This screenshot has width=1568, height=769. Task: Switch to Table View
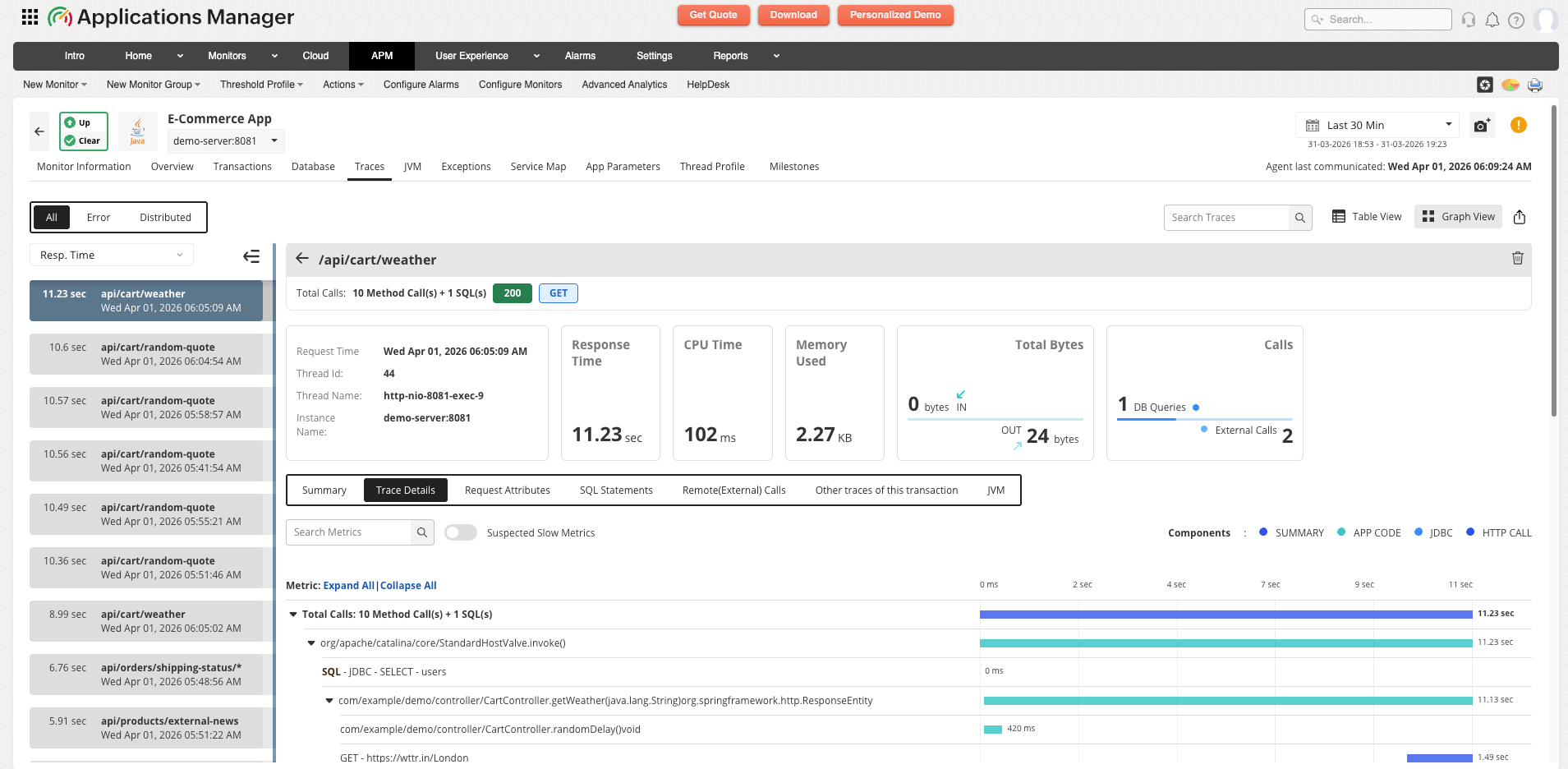coord(1367,217)
